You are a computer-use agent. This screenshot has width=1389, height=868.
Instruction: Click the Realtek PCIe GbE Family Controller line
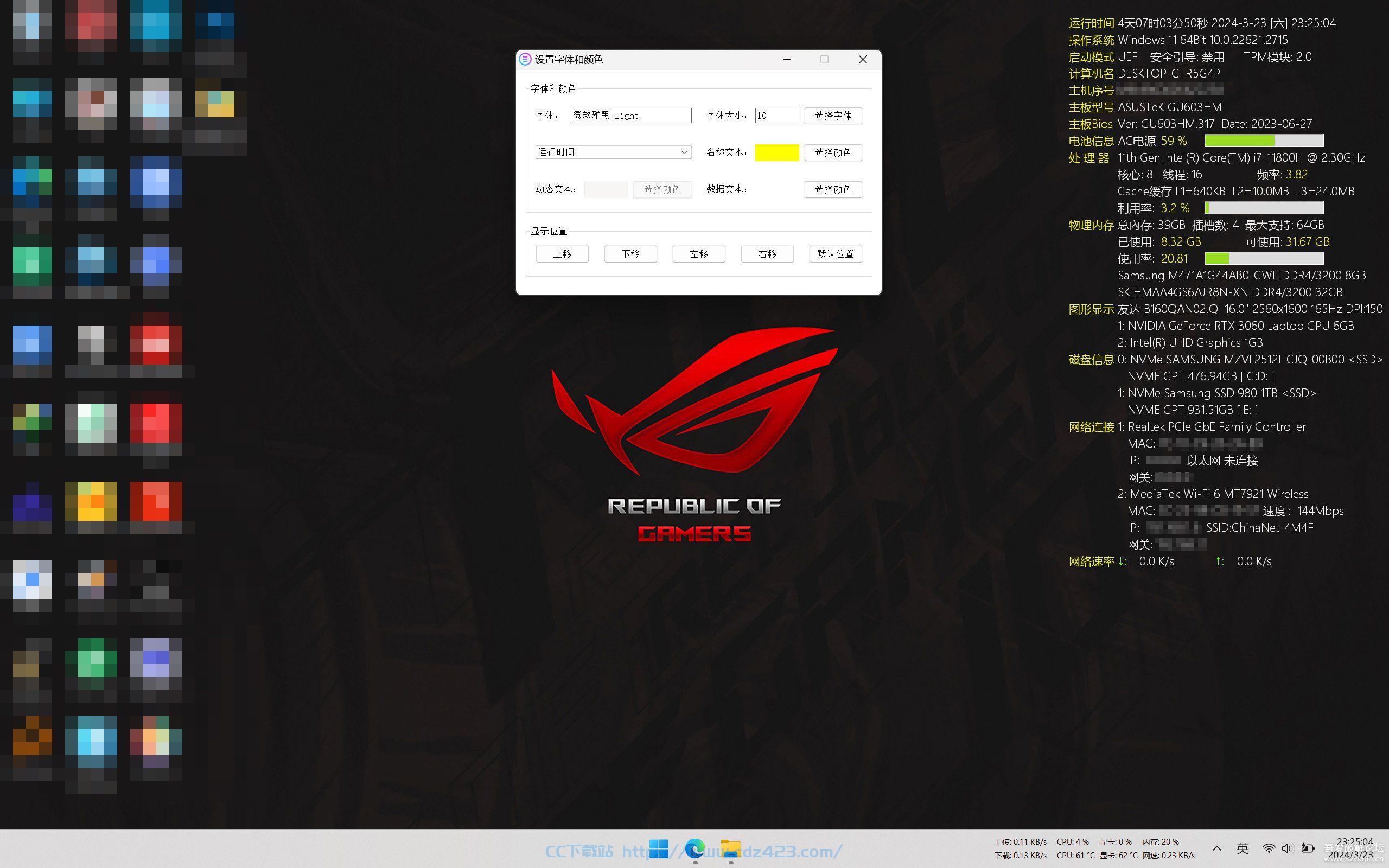pos(1211,426)
